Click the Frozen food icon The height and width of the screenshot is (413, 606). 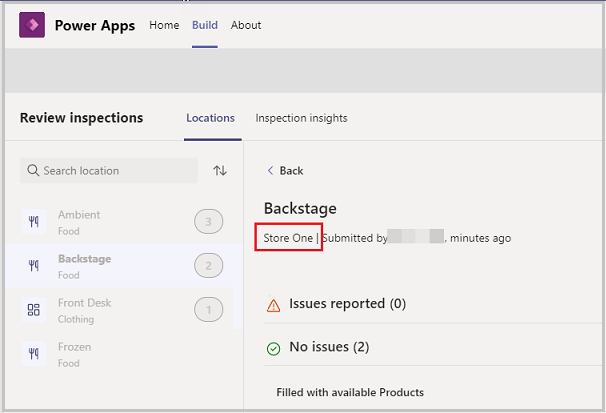pos(34,354)
